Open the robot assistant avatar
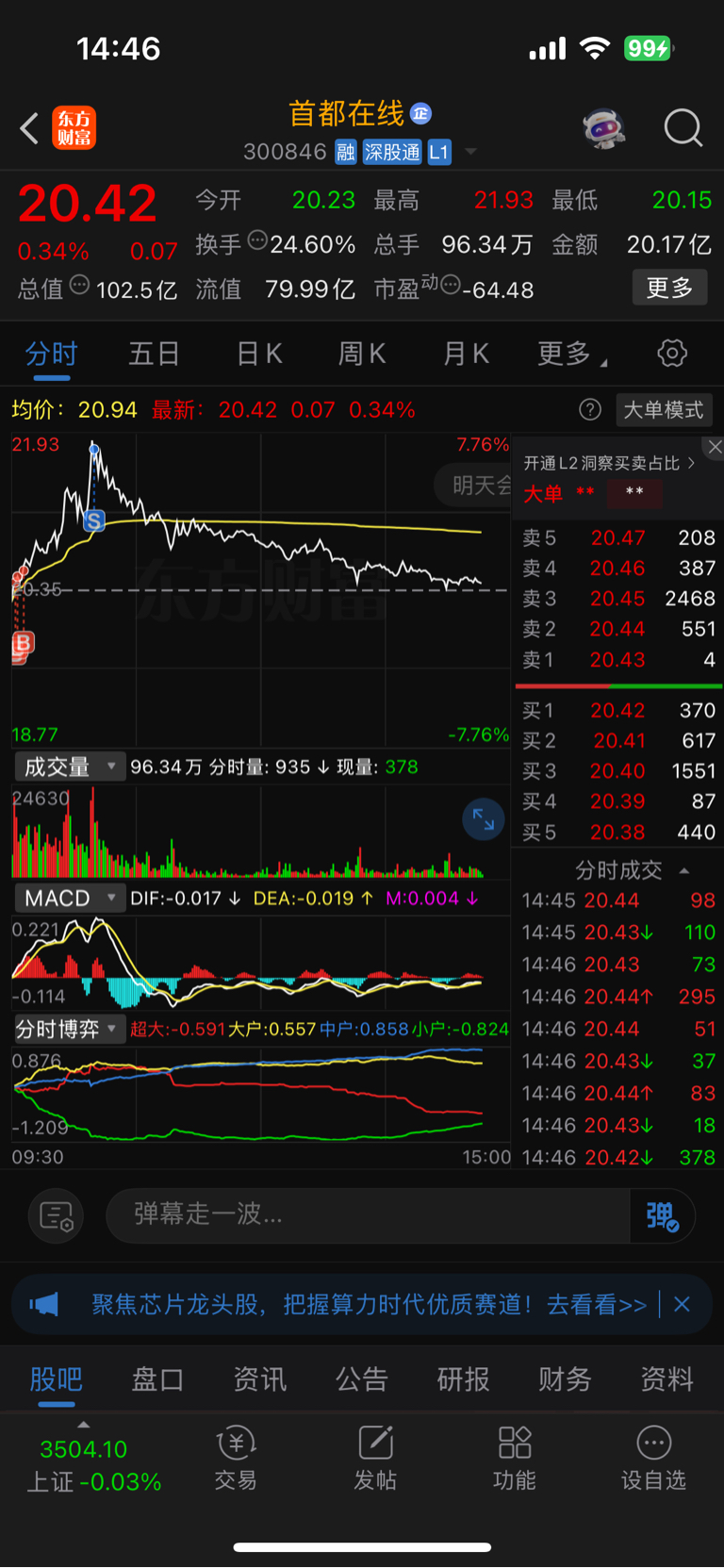The image size is (724, 1568). (605, 128)
